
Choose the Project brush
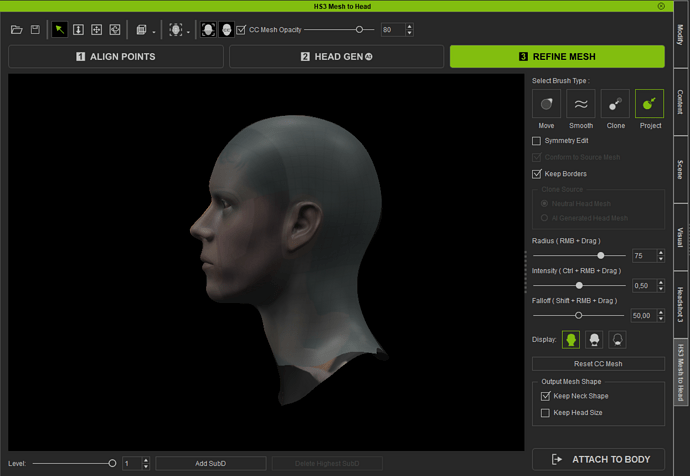tap(650, 104)
